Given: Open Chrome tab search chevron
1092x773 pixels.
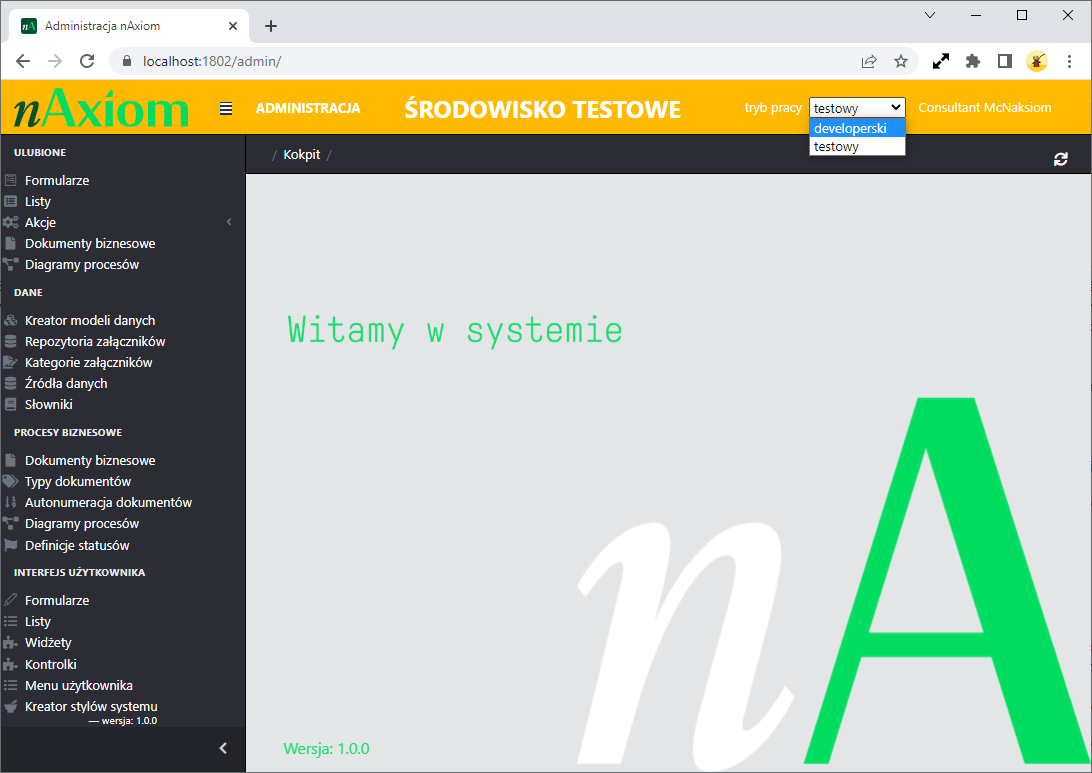Looking at the screenshot, I should point(930,15).
